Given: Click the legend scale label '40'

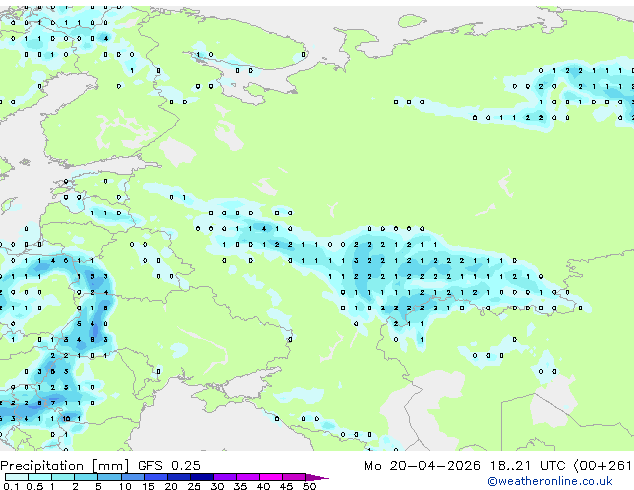Looking at the screenshot, I should pos(263,486).
